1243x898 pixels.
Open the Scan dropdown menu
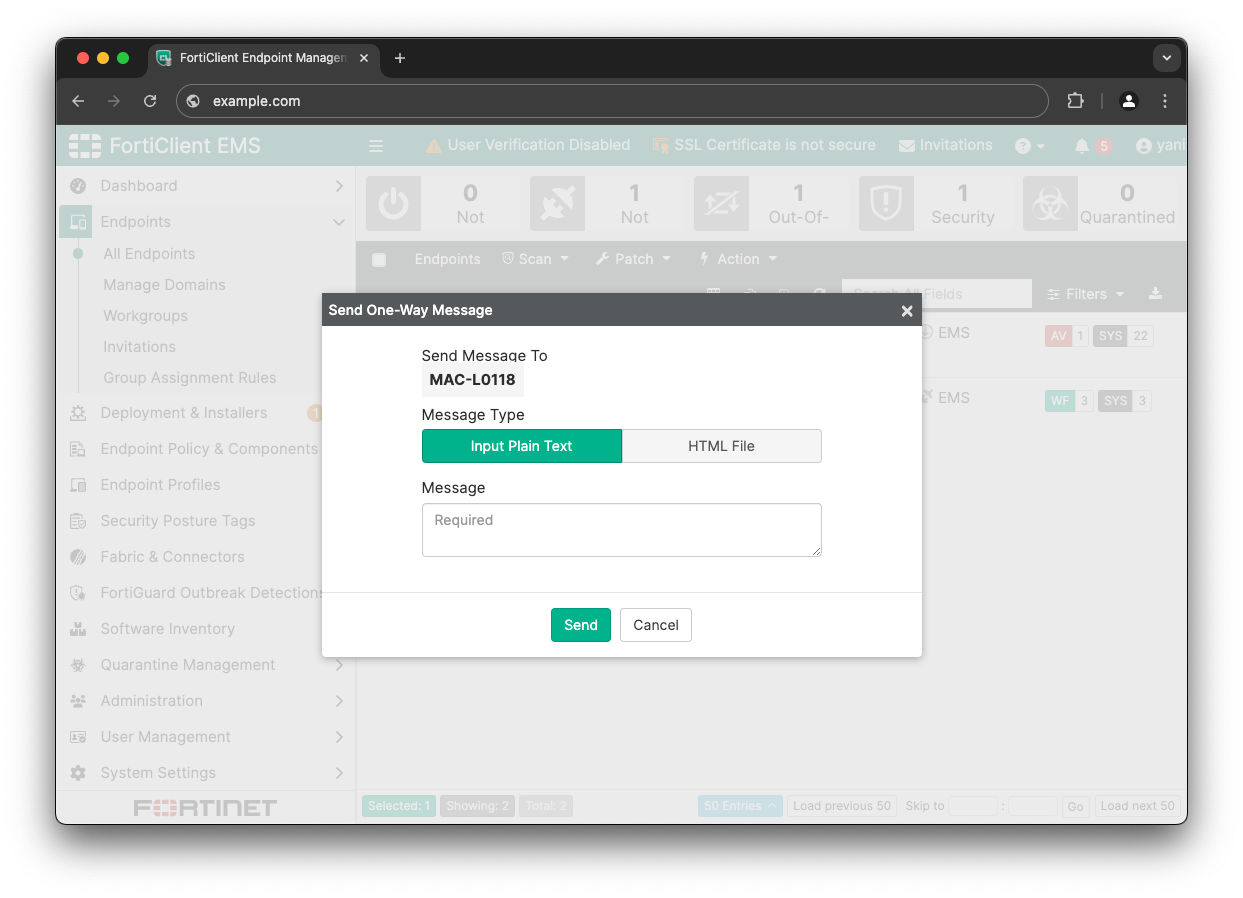pos(536,259)
